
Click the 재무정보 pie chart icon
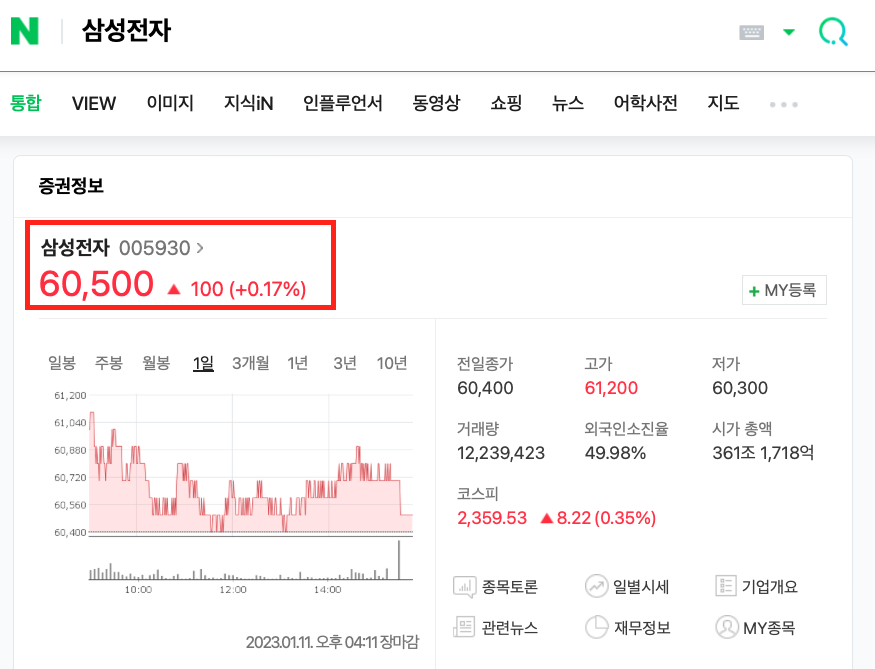point(596,627)
